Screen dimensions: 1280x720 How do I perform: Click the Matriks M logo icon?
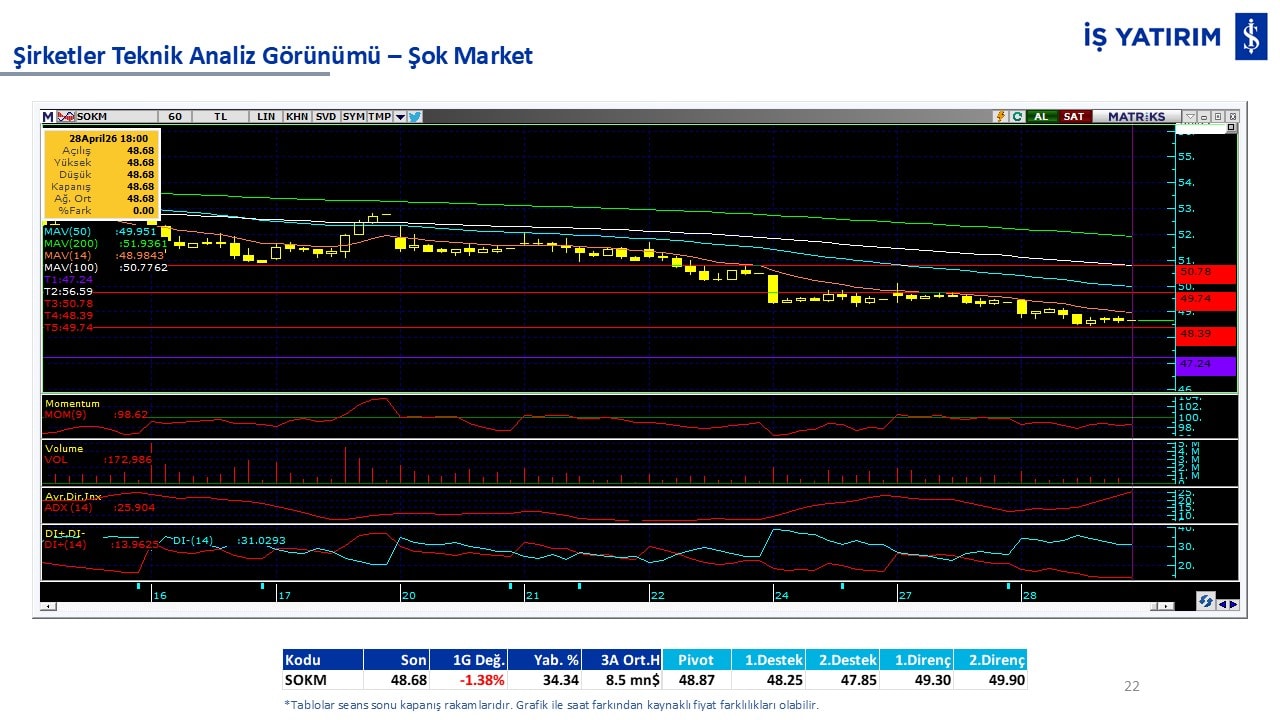pyautogui.click(x=48, y=117)
